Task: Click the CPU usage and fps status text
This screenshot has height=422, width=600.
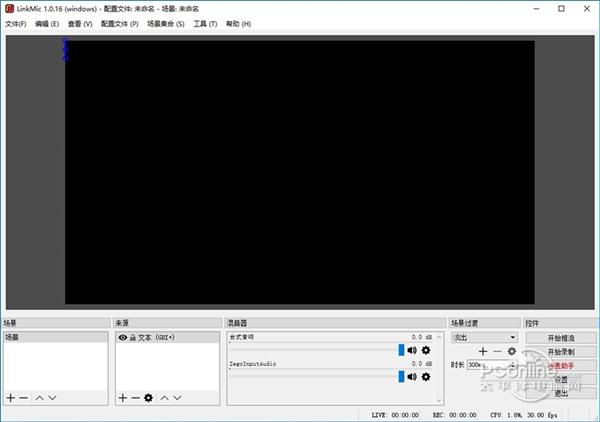Action: [524, 415]
